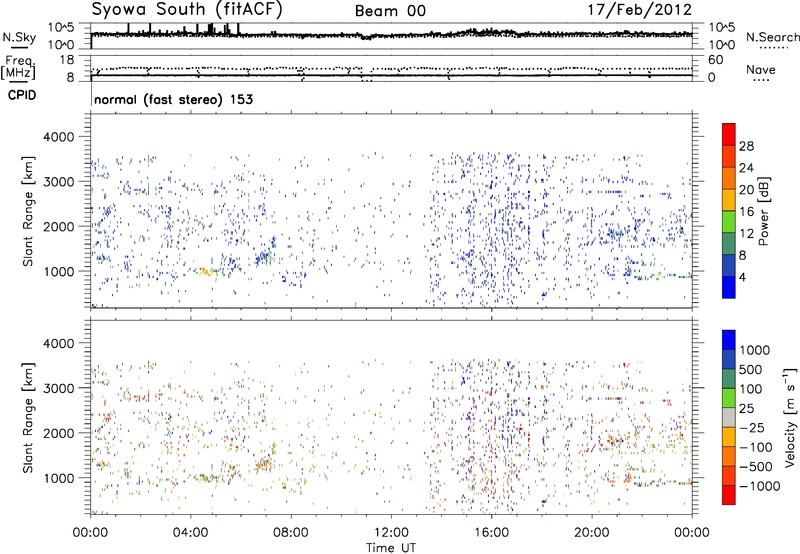Click '4000' on power panel range axis
The image size is (800, 554).
58,137
